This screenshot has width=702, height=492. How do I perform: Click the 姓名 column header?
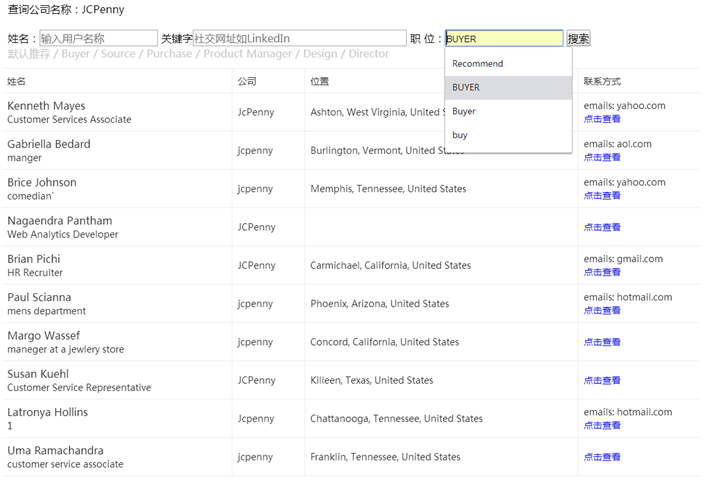16,81
